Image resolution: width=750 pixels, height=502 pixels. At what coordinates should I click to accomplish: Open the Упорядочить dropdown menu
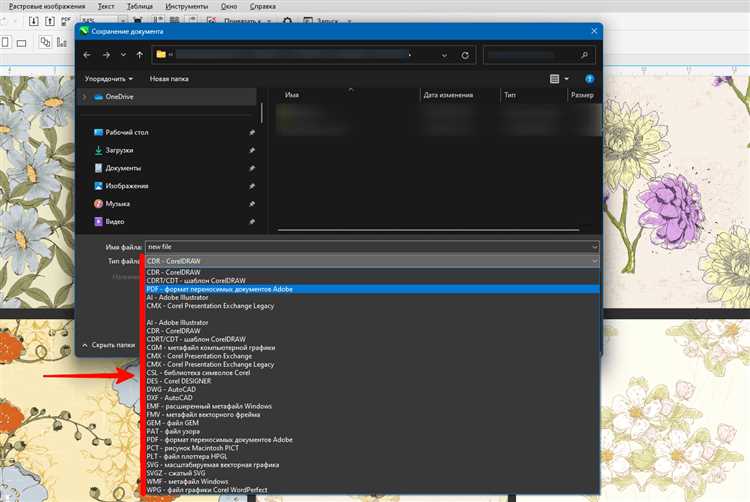(109, 79)
